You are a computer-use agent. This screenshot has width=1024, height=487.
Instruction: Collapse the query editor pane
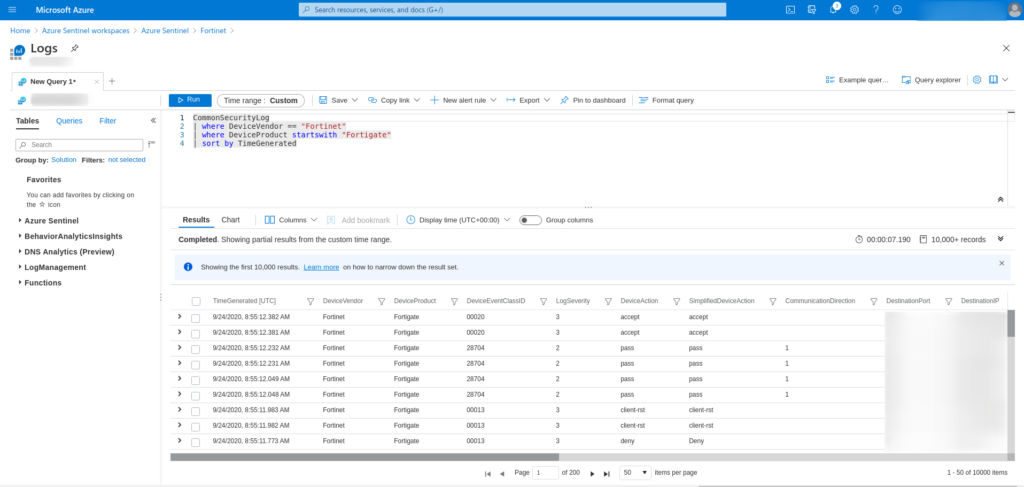[x=1000, y=199]
